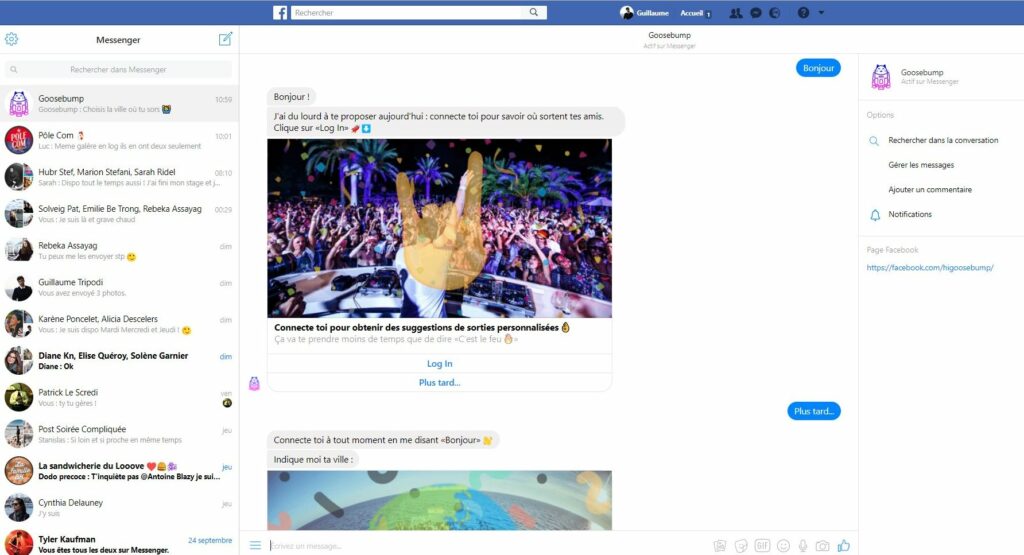Select Rechercher dans la conversation

tap(943, 140)
